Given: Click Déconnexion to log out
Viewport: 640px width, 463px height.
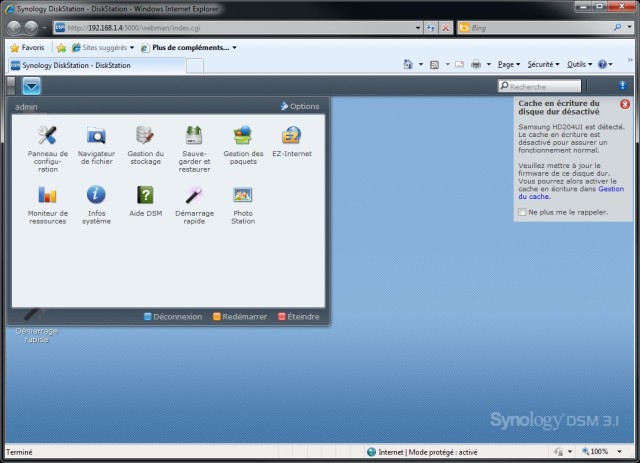Looking at the screenshot, I should coord(173,316).
